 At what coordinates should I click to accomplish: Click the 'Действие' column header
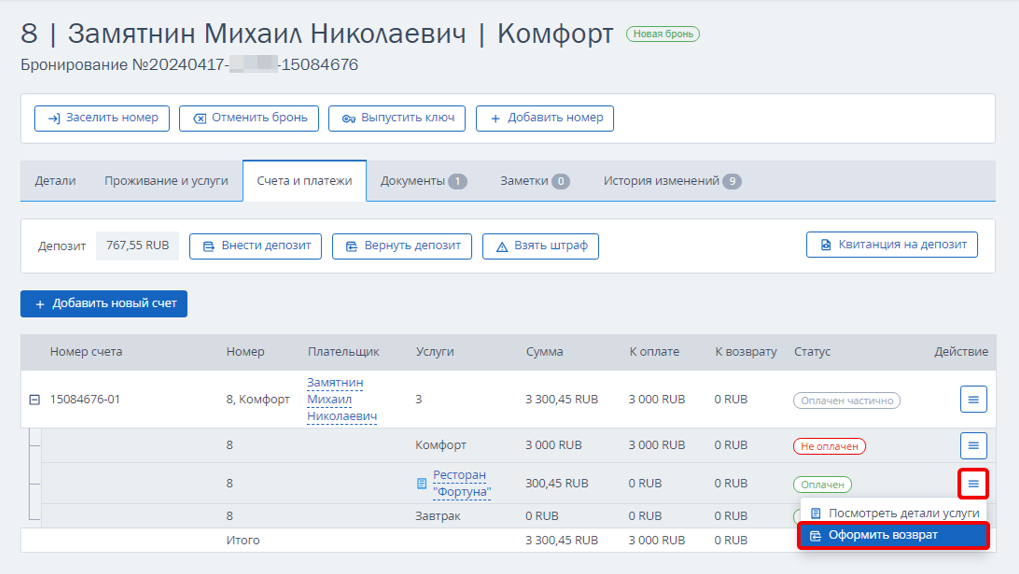961,352
